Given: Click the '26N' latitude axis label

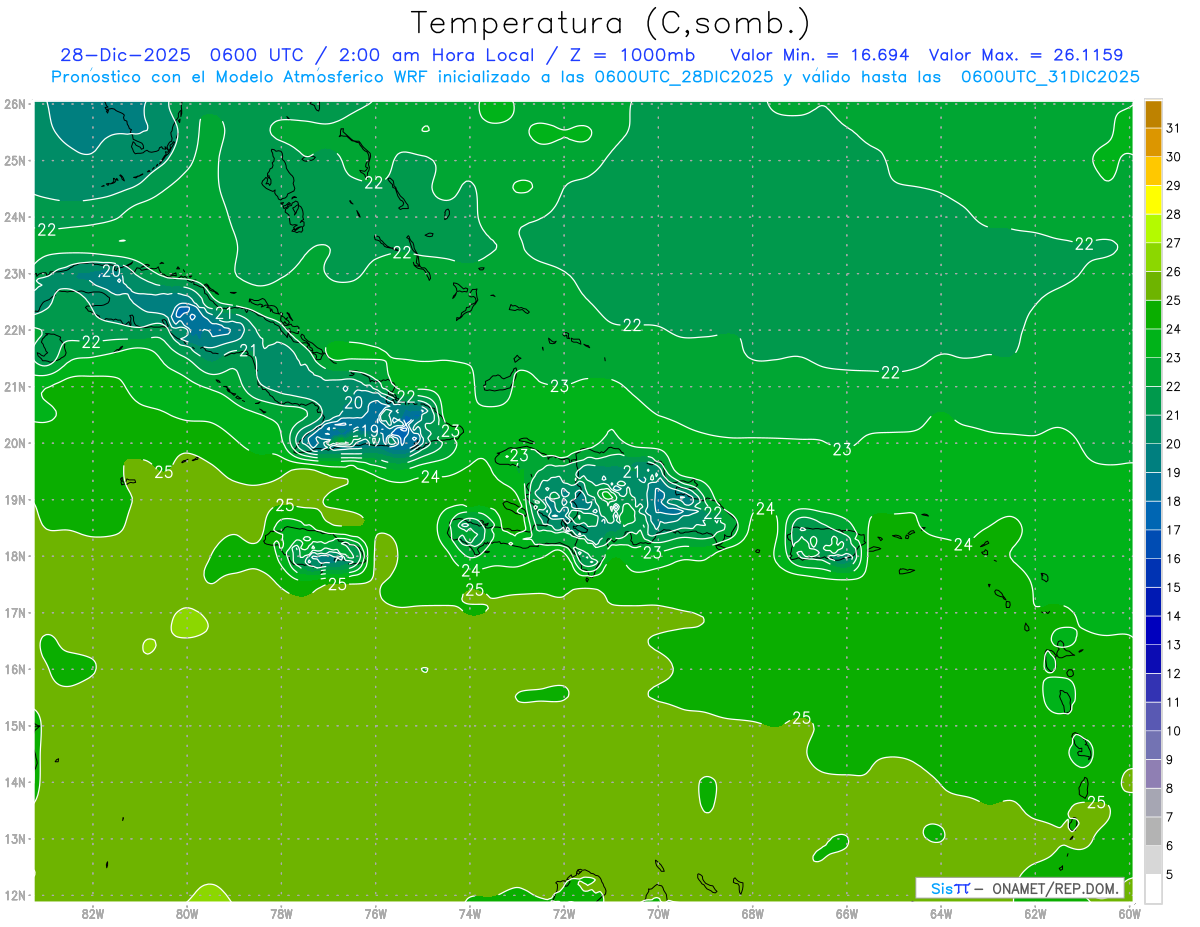Looking at the screenshot, I should (14, 104).
